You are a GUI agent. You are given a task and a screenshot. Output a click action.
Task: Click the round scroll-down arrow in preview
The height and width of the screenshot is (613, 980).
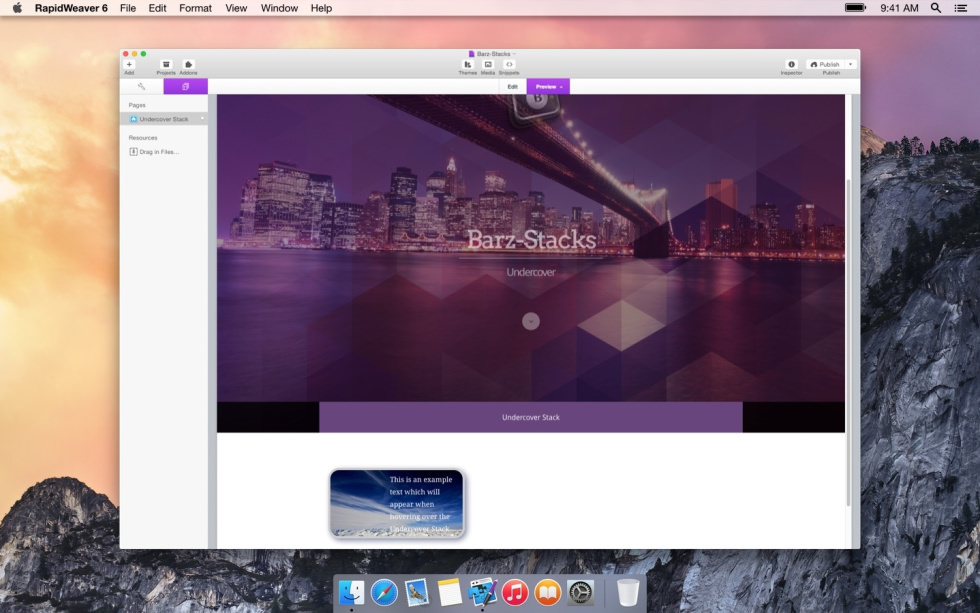(x=531, y=321)
